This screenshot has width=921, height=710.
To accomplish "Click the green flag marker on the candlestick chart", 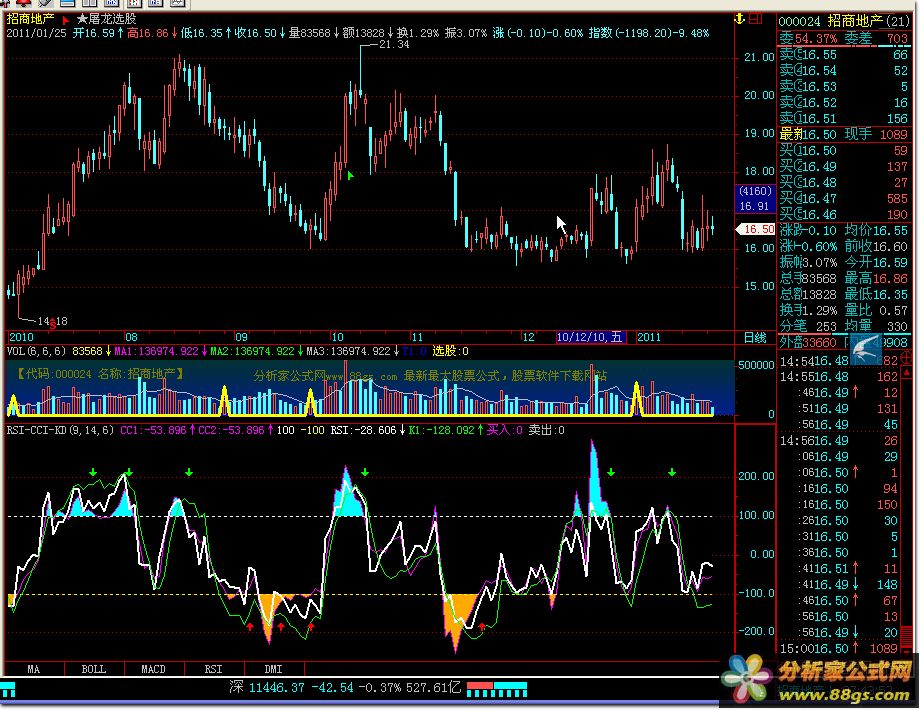I will click(x=351, y=175).
